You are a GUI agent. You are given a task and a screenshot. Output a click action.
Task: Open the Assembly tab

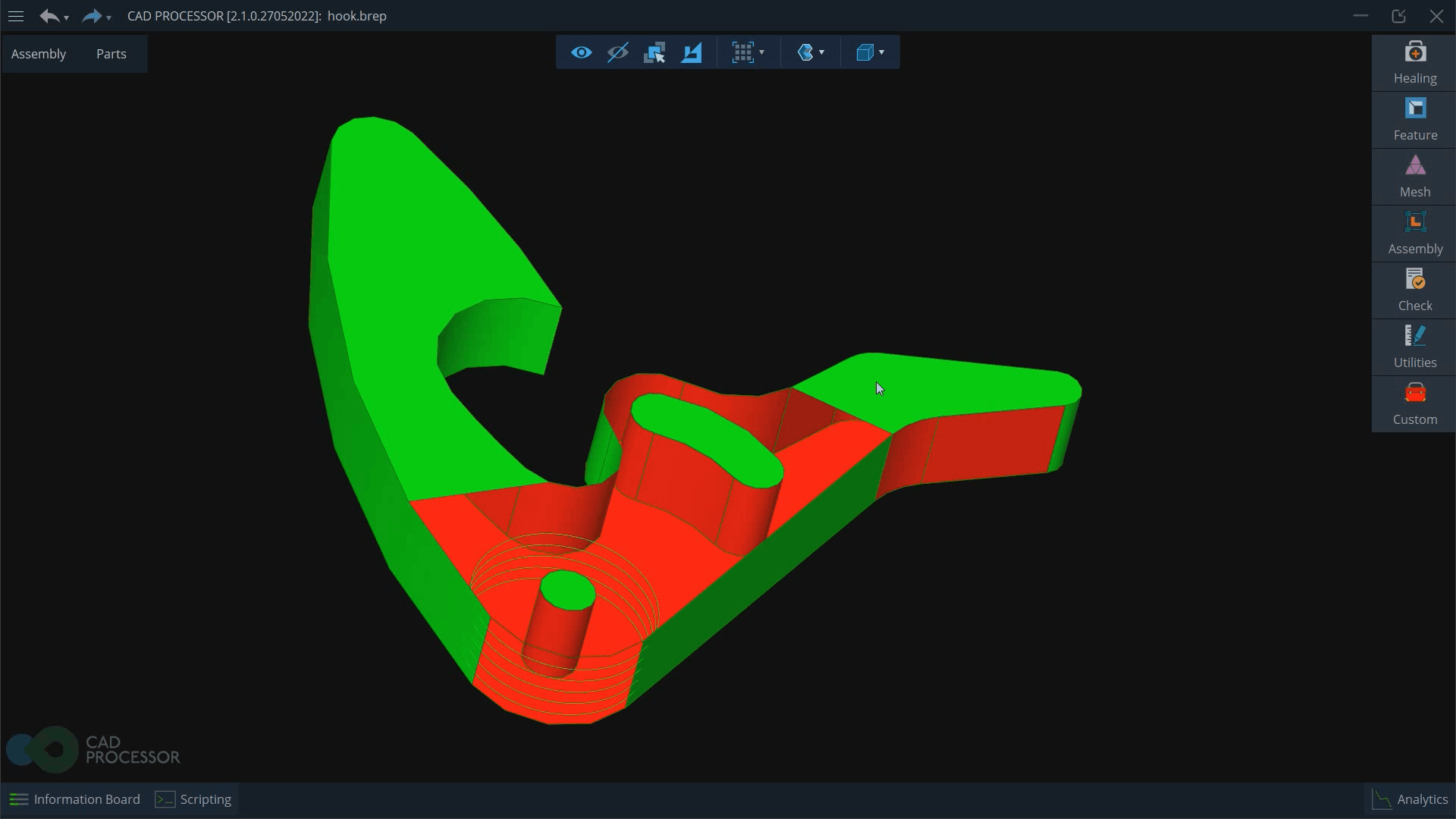click(39, 54)
